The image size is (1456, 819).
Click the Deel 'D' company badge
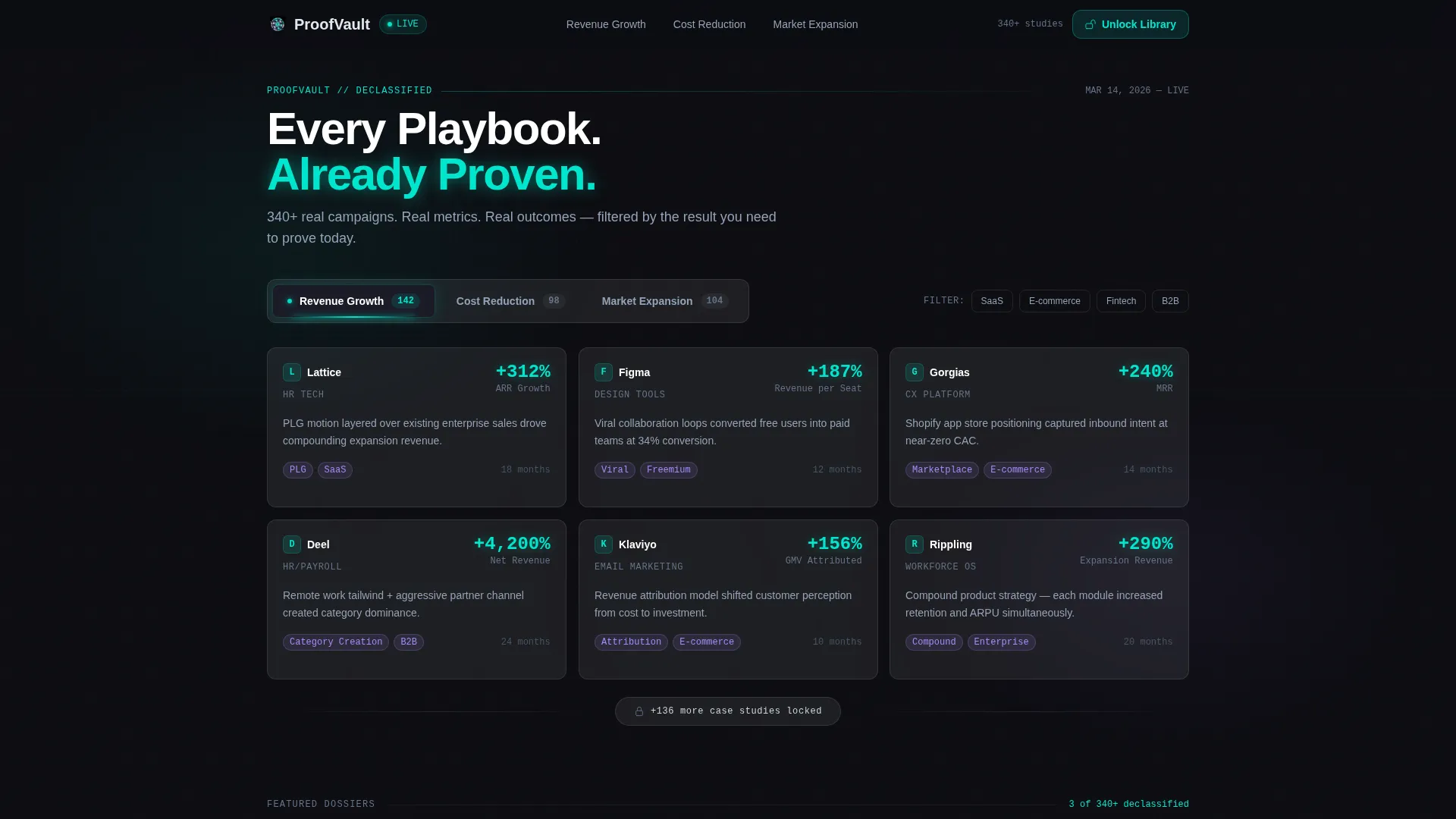(x=292, y=544)
